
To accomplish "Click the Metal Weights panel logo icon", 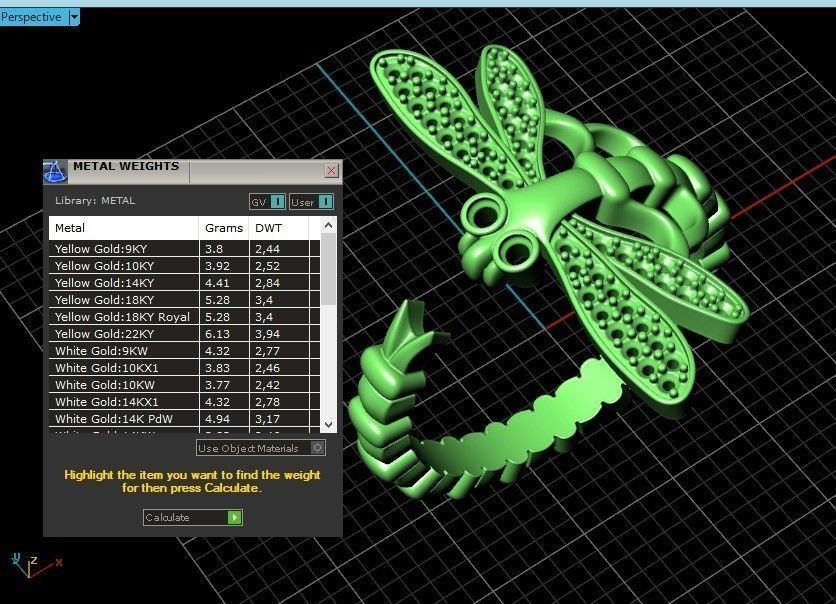I will pos(55,171).
